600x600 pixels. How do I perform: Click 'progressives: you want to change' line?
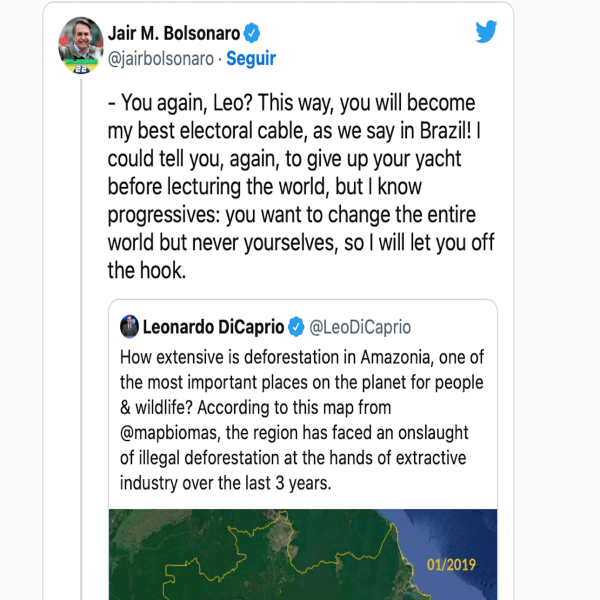(x=240, y=215)
